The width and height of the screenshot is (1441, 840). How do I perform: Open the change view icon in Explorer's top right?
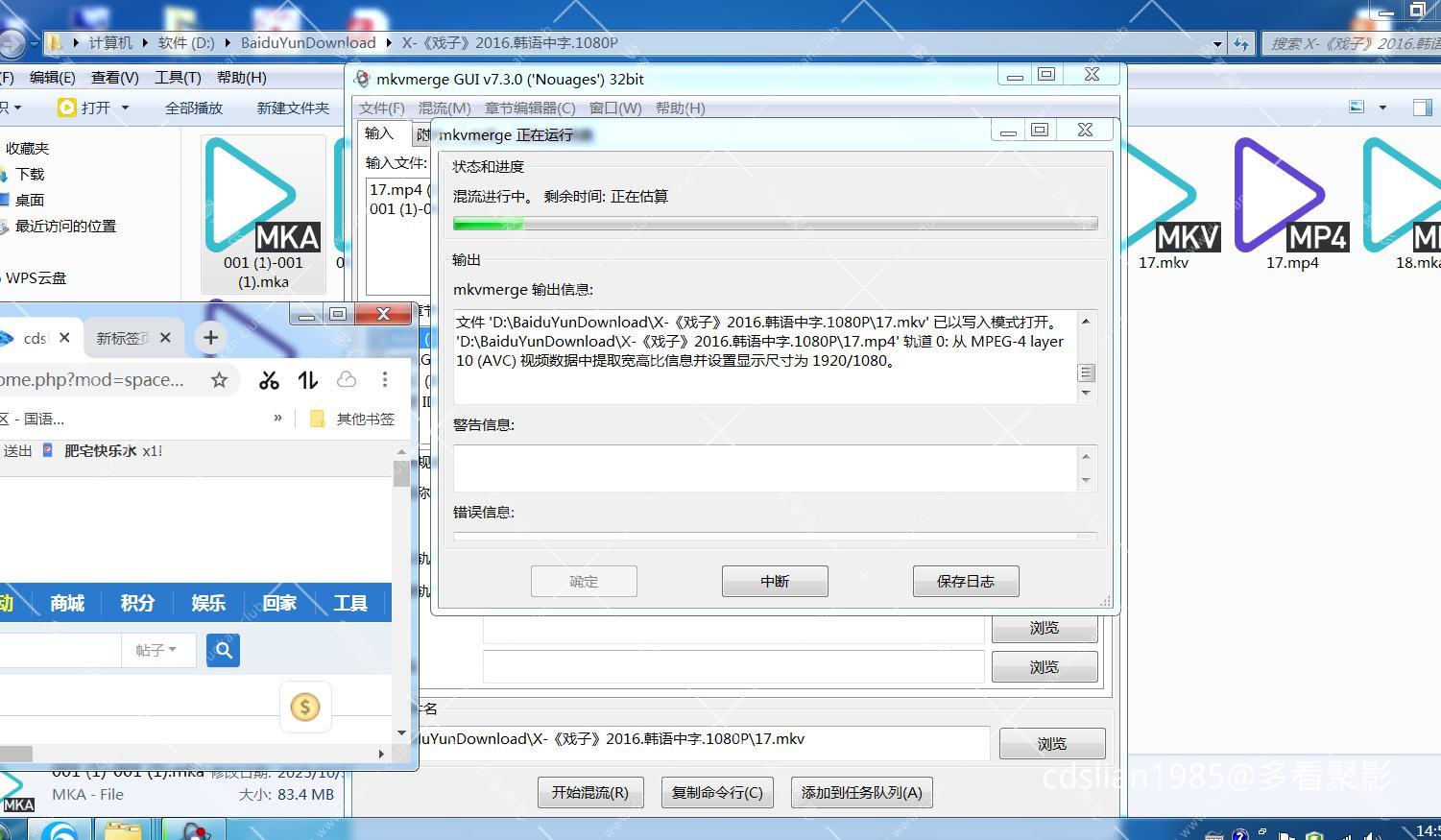[x=1356, y=107]
